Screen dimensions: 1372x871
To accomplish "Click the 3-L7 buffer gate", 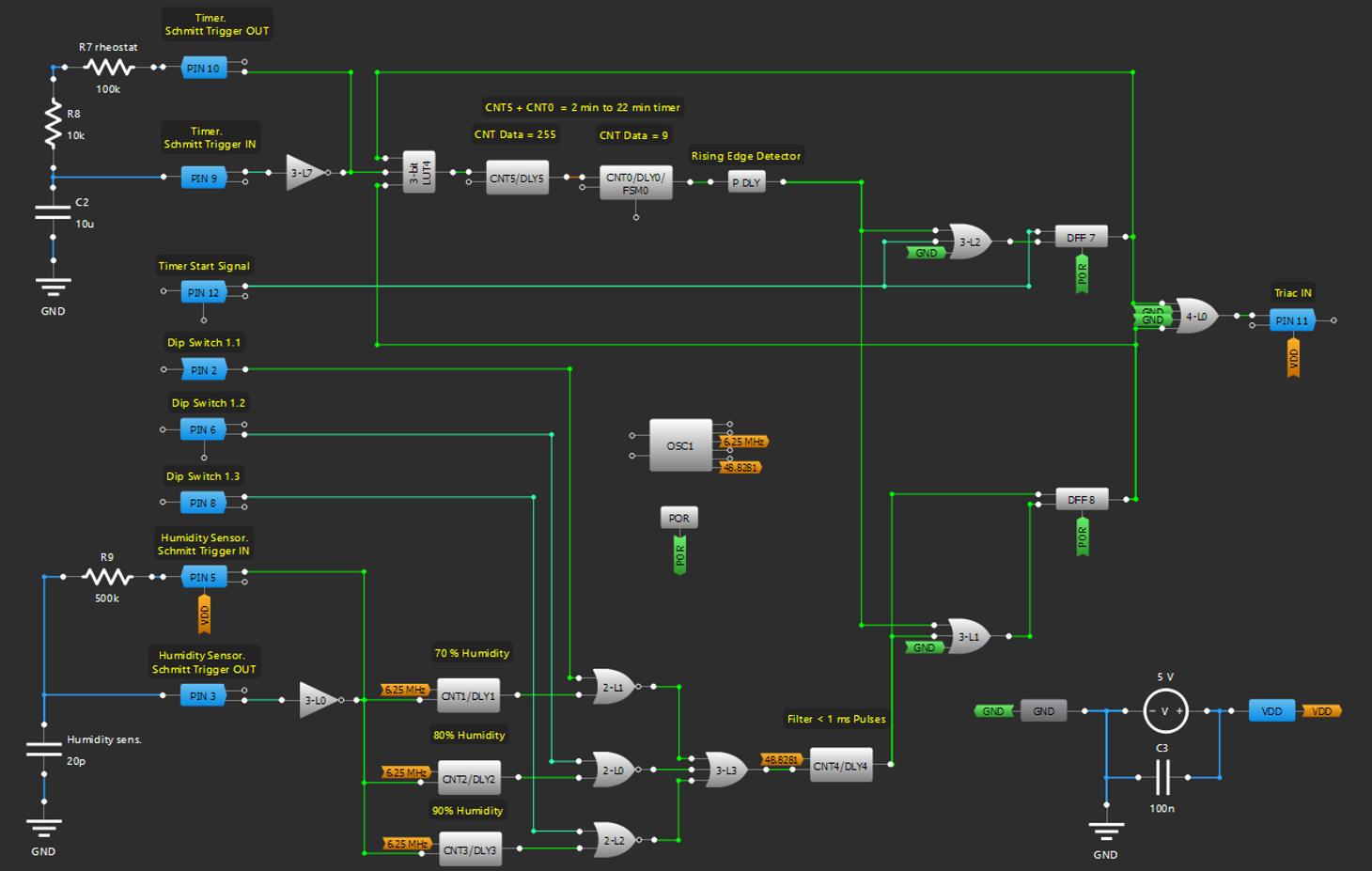I will pos(304,173).
